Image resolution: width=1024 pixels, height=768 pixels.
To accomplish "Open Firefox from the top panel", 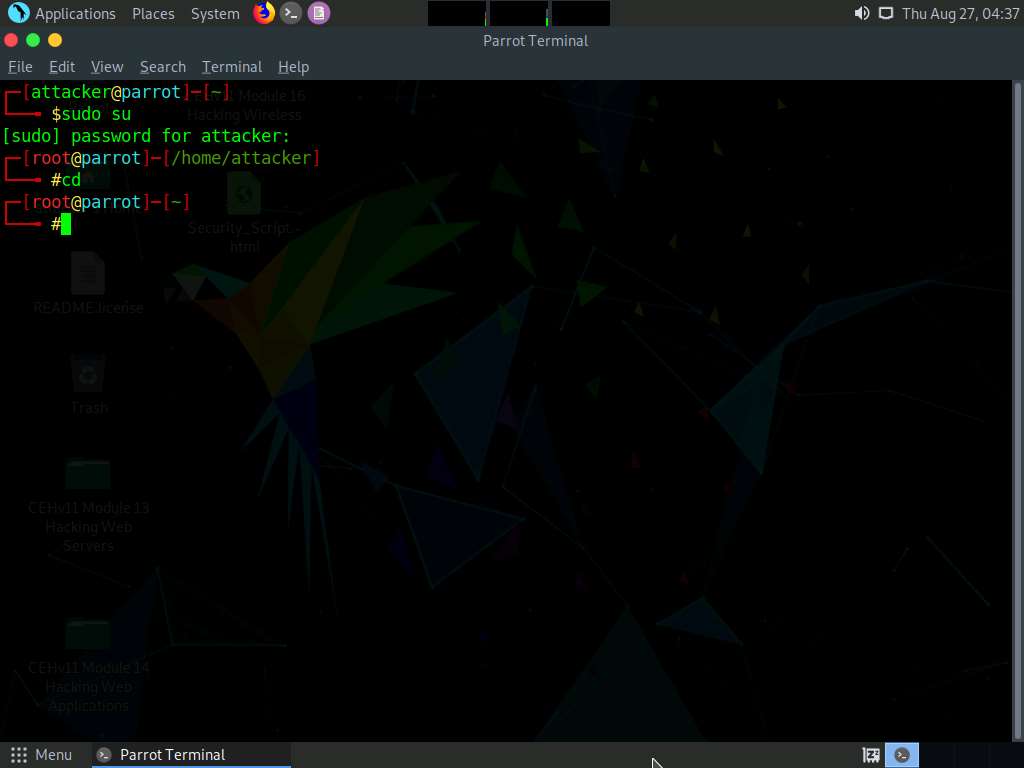I will tap(263, 13).
